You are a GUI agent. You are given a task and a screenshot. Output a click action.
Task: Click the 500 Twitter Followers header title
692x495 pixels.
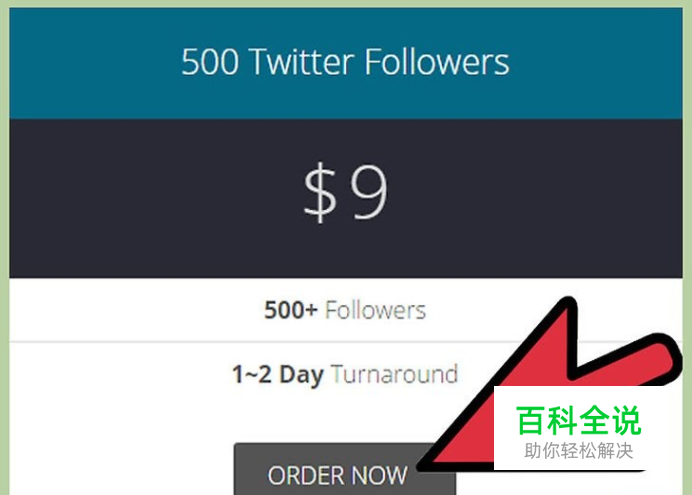(346, 62)
